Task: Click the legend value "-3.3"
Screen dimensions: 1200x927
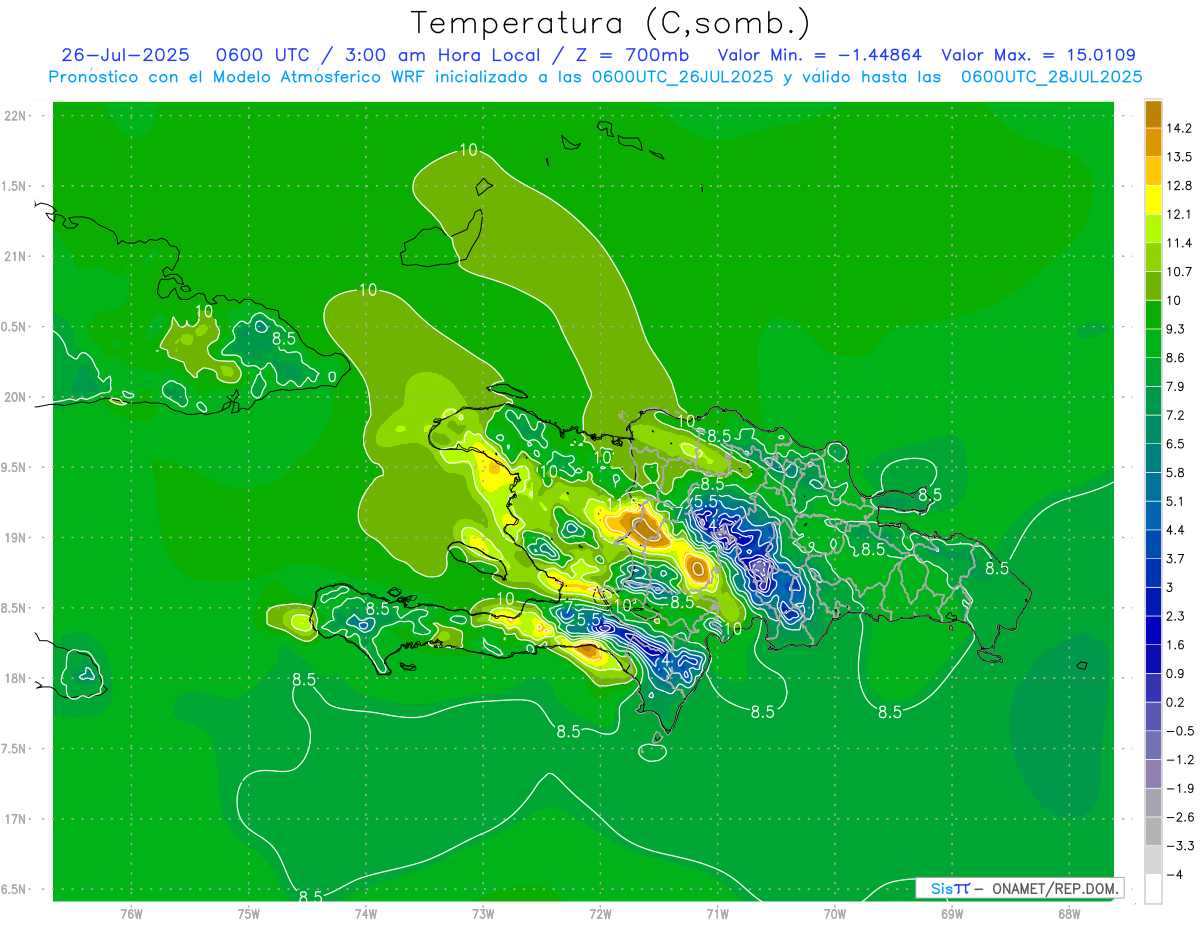Action: tap(1178, 845)
